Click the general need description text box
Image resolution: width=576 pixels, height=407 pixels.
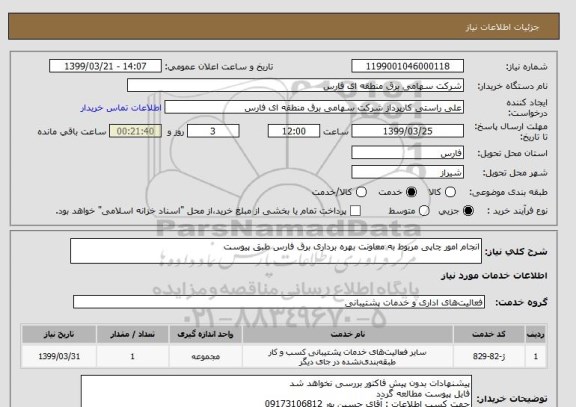click(x=276, y=251)
